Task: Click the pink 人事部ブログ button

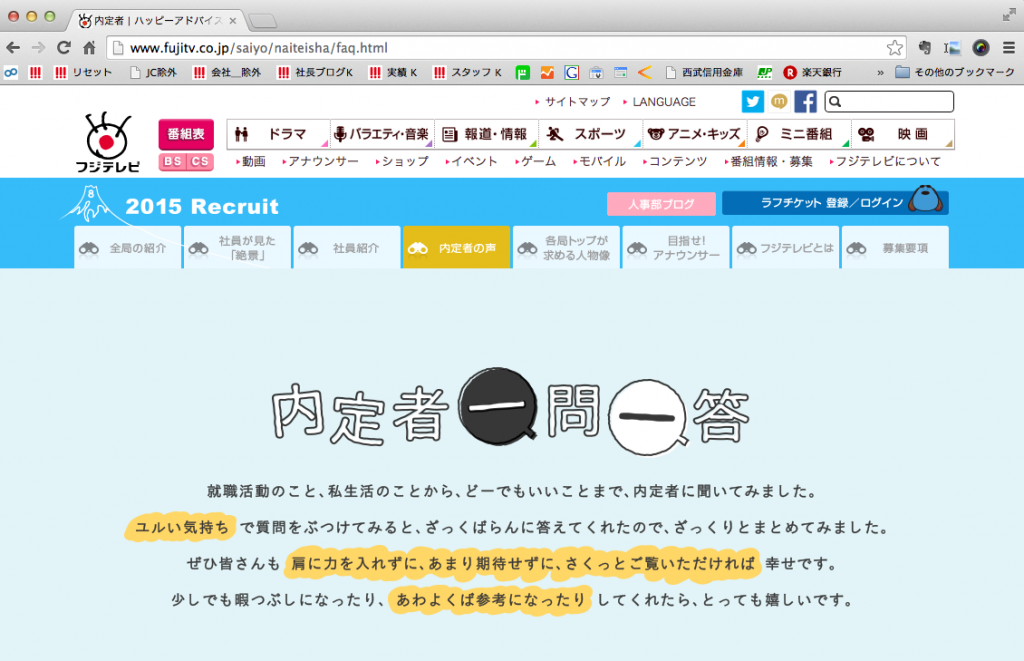Action: [x=661, y=204]
